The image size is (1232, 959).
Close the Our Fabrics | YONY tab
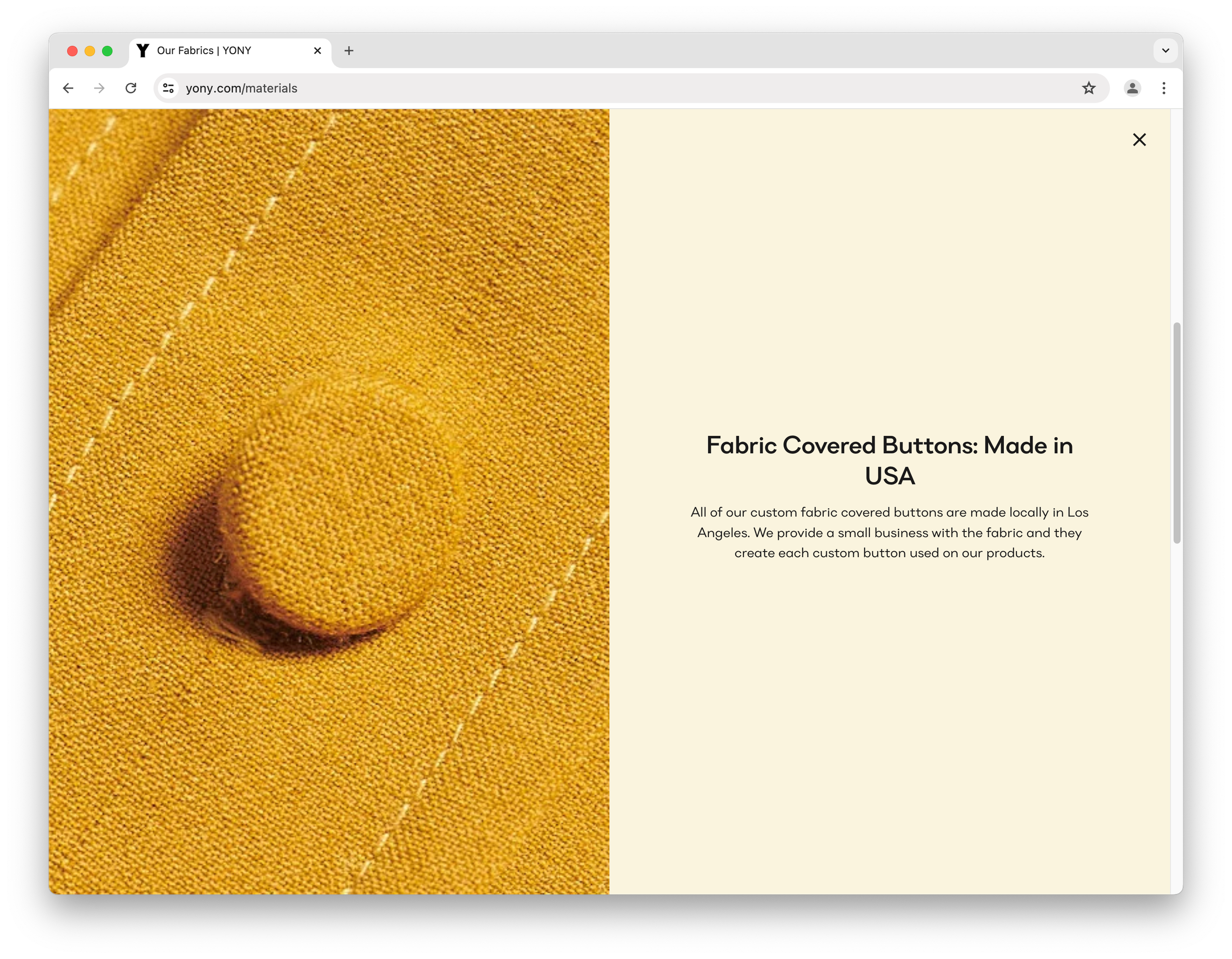(x=318, y=51)
